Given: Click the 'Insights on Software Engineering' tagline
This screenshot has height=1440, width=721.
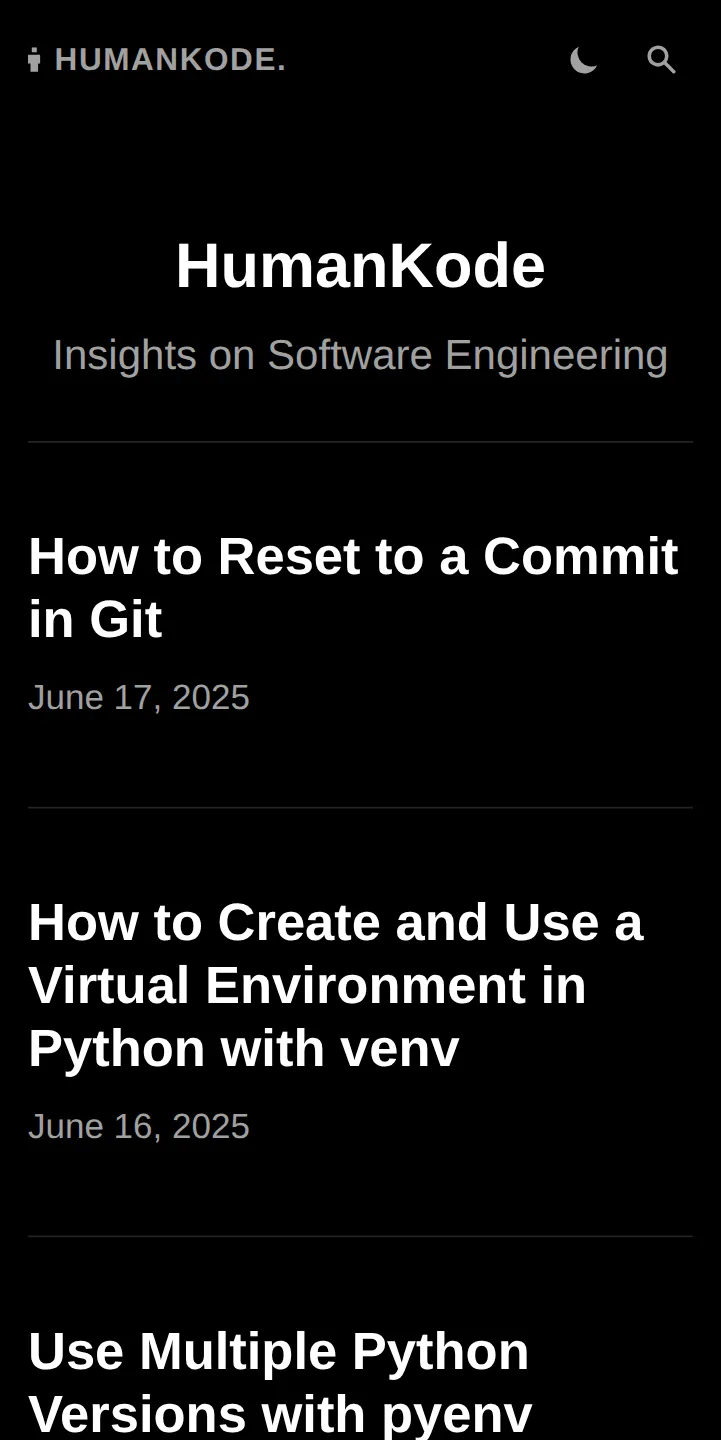Looking at the screenshot, I should point(360,355).
